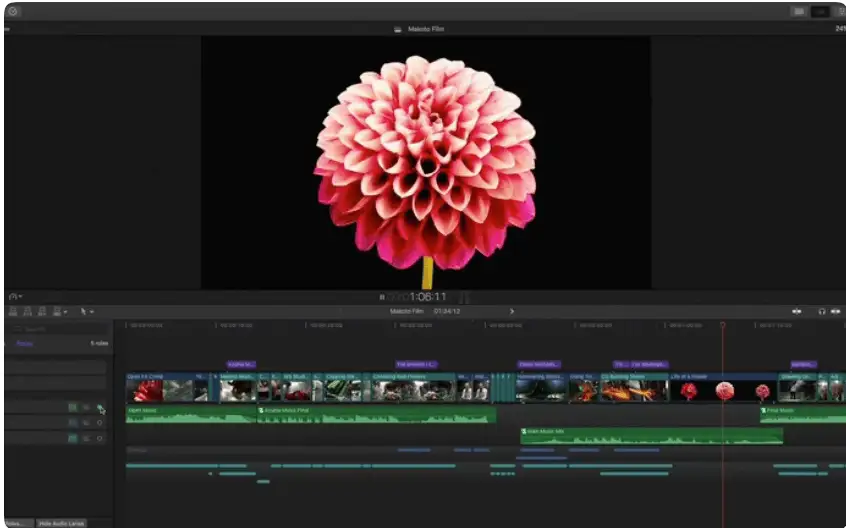
Task: Click the '5 roles' count label
Action: (x=99, y=344)
